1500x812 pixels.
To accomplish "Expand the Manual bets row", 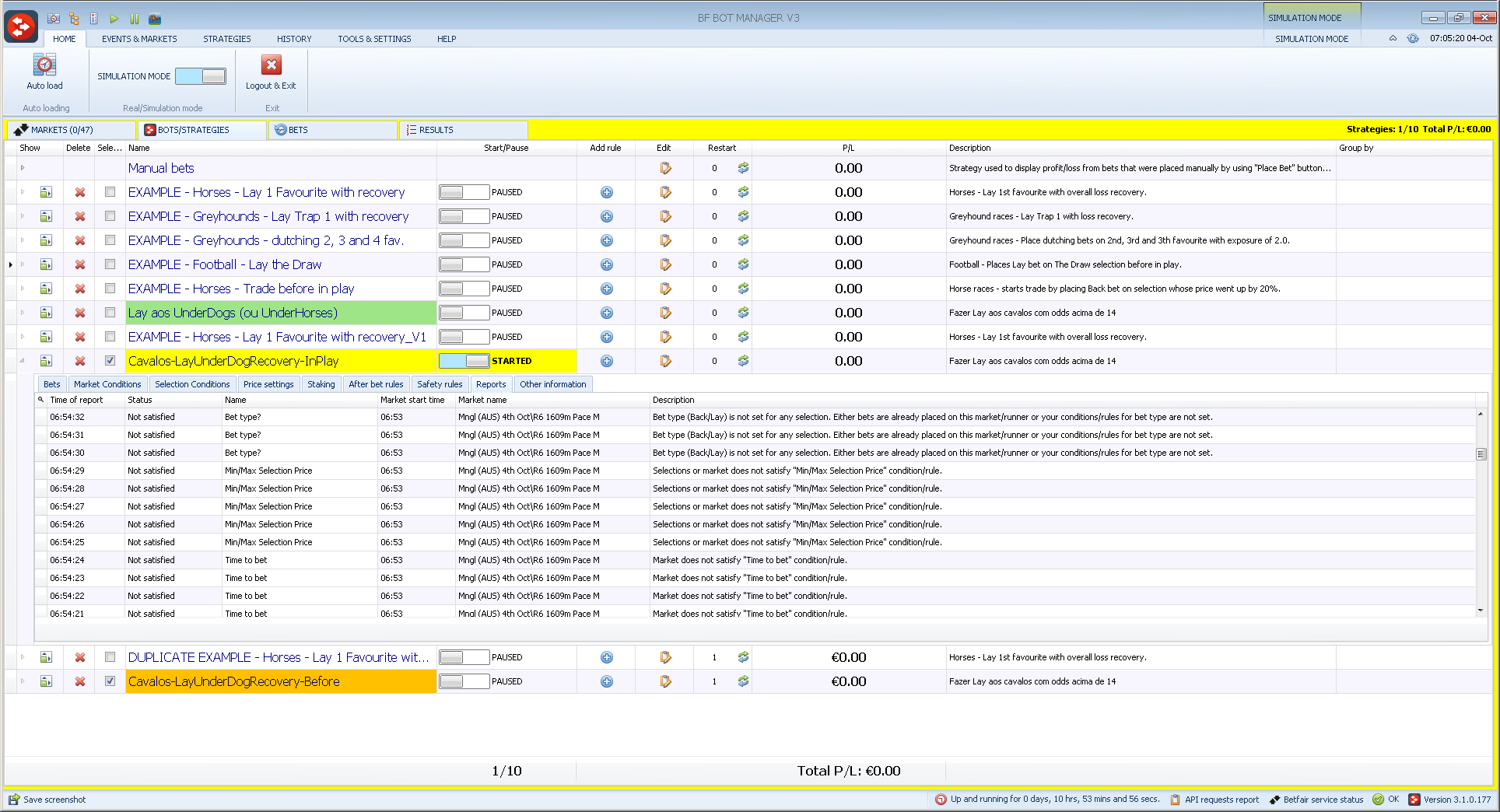I will click(x=23, y=168).
